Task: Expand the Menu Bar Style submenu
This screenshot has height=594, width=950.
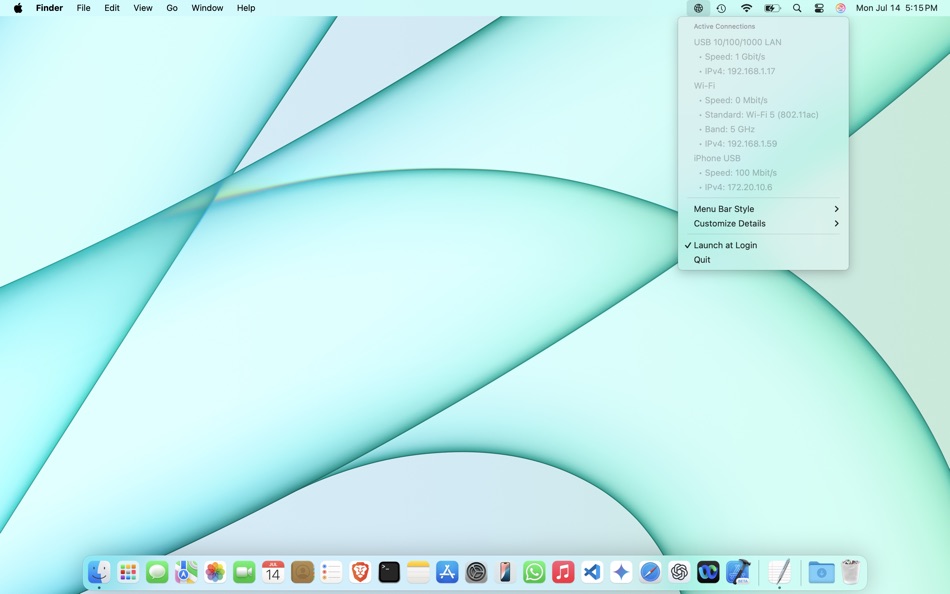Action: 723,209
